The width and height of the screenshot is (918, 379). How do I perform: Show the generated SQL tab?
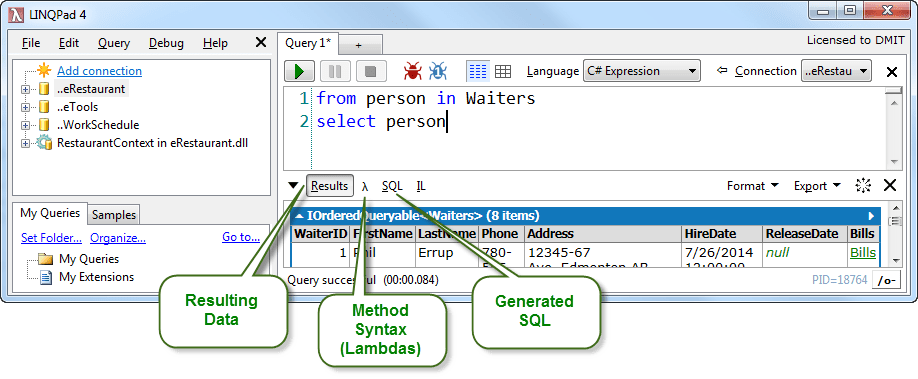392,186
